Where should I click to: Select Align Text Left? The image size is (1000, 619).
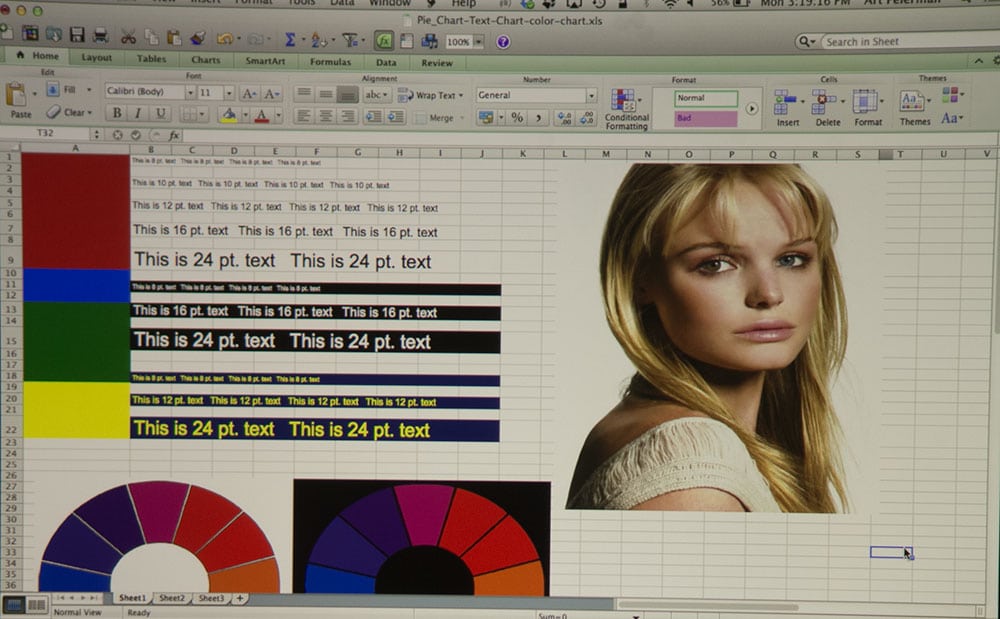(304, 116)
